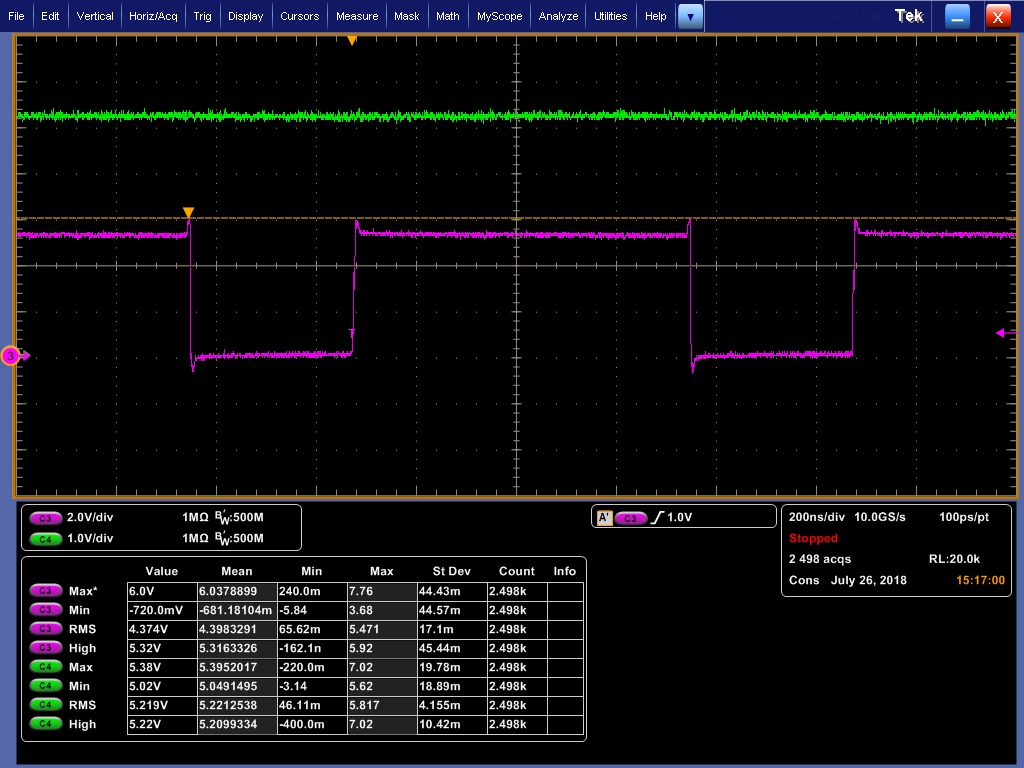
Task: Open the Analyze menu
Action: 558,16
